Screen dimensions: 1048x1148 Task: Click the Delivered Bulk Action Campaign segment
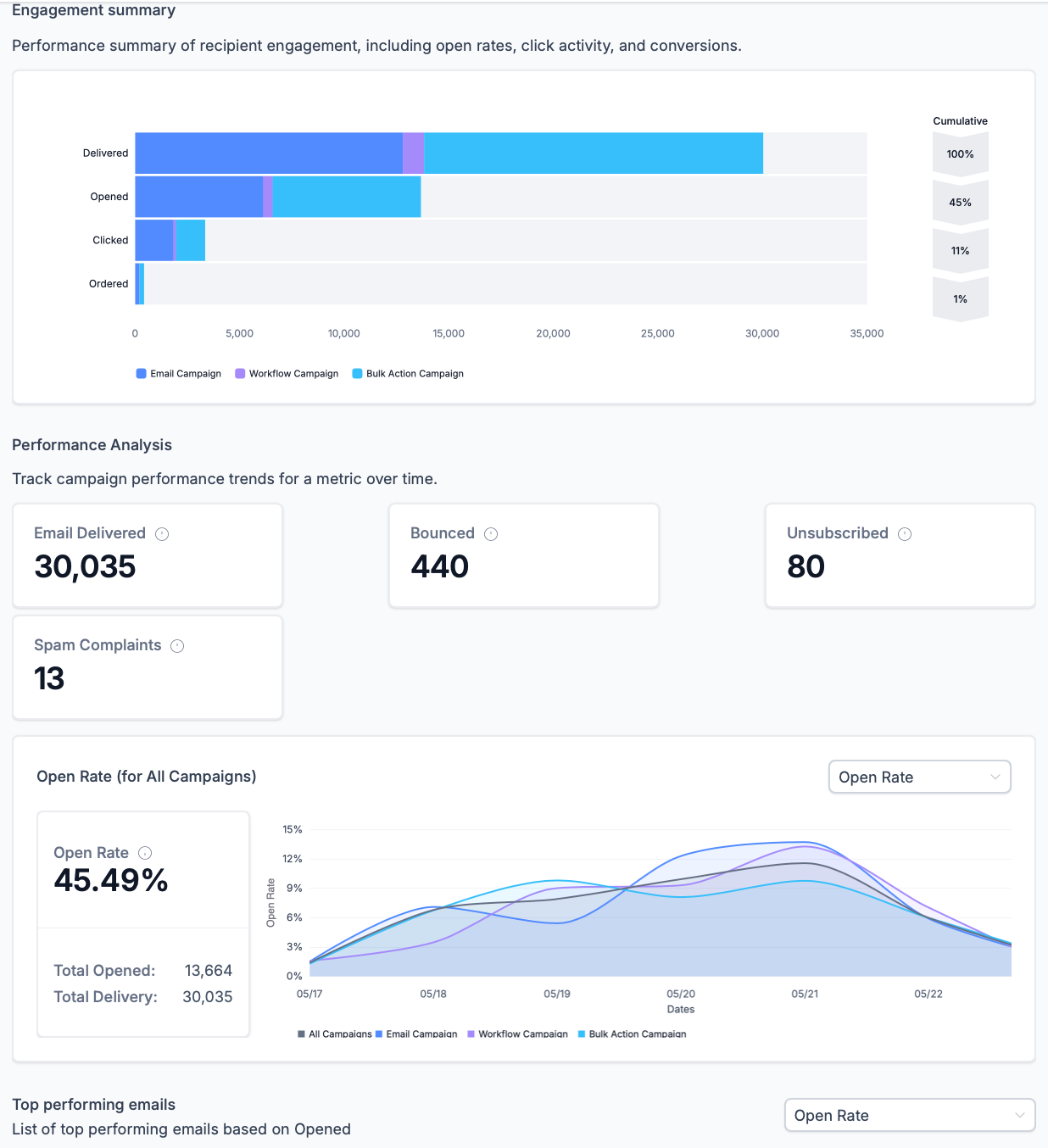[x=594, y=153]
